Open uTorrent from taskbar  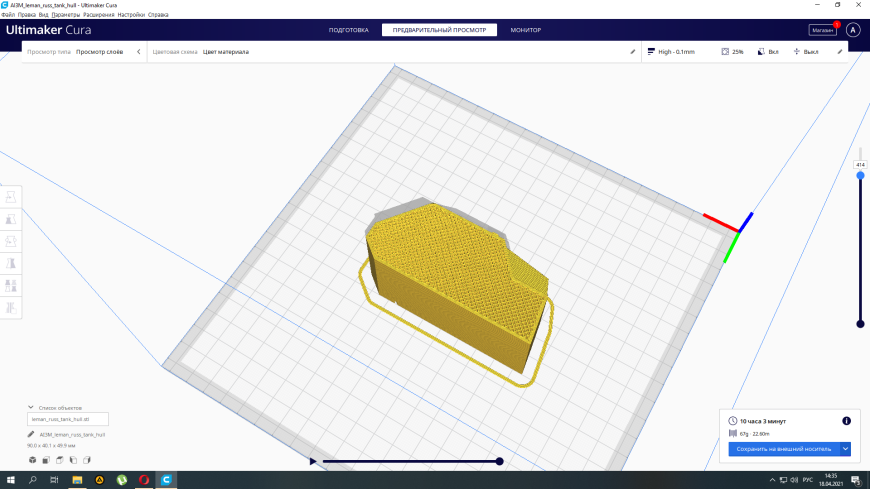122,480
